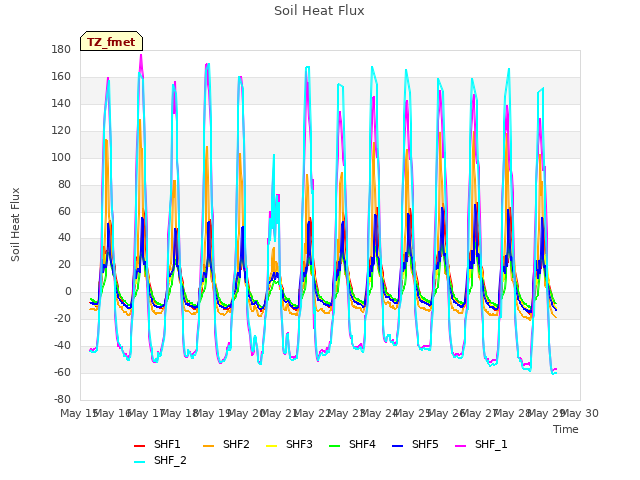The height and width of the screenshot is (480, 640).
Task: Click the 140 y-axis tick label
Action: (x=61, y=104)
